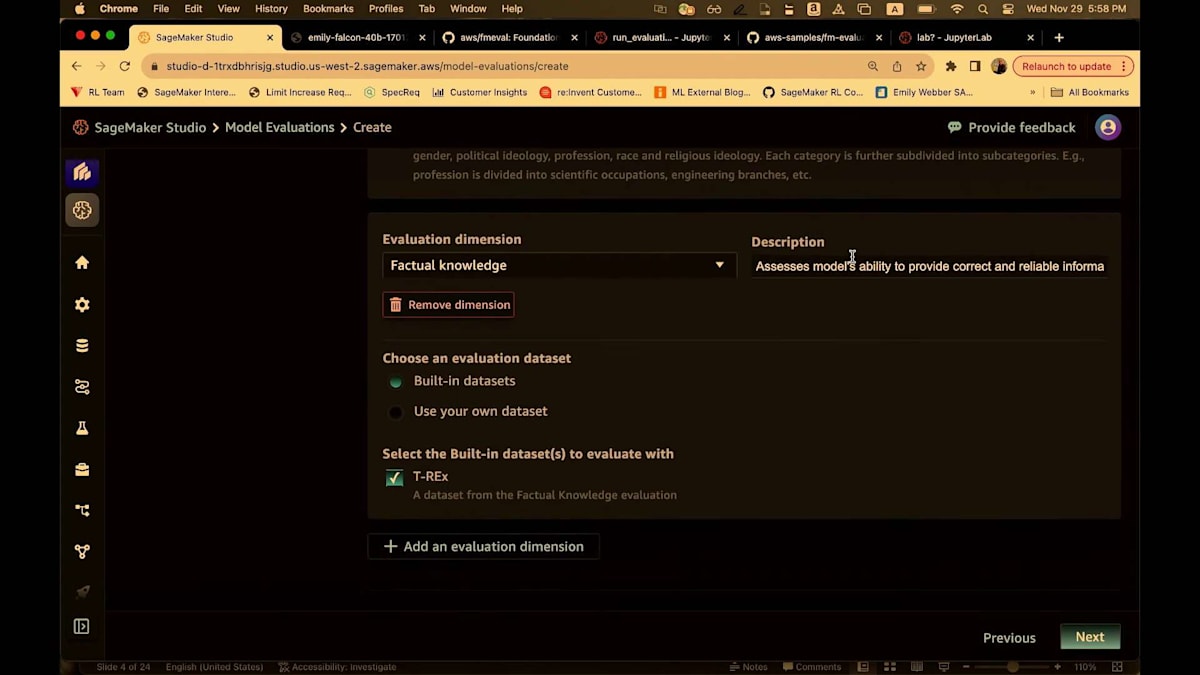Viewport: 1200px width, 675px height.
Task: Open the Customer Insights bookmark
Action: (480, 92)
